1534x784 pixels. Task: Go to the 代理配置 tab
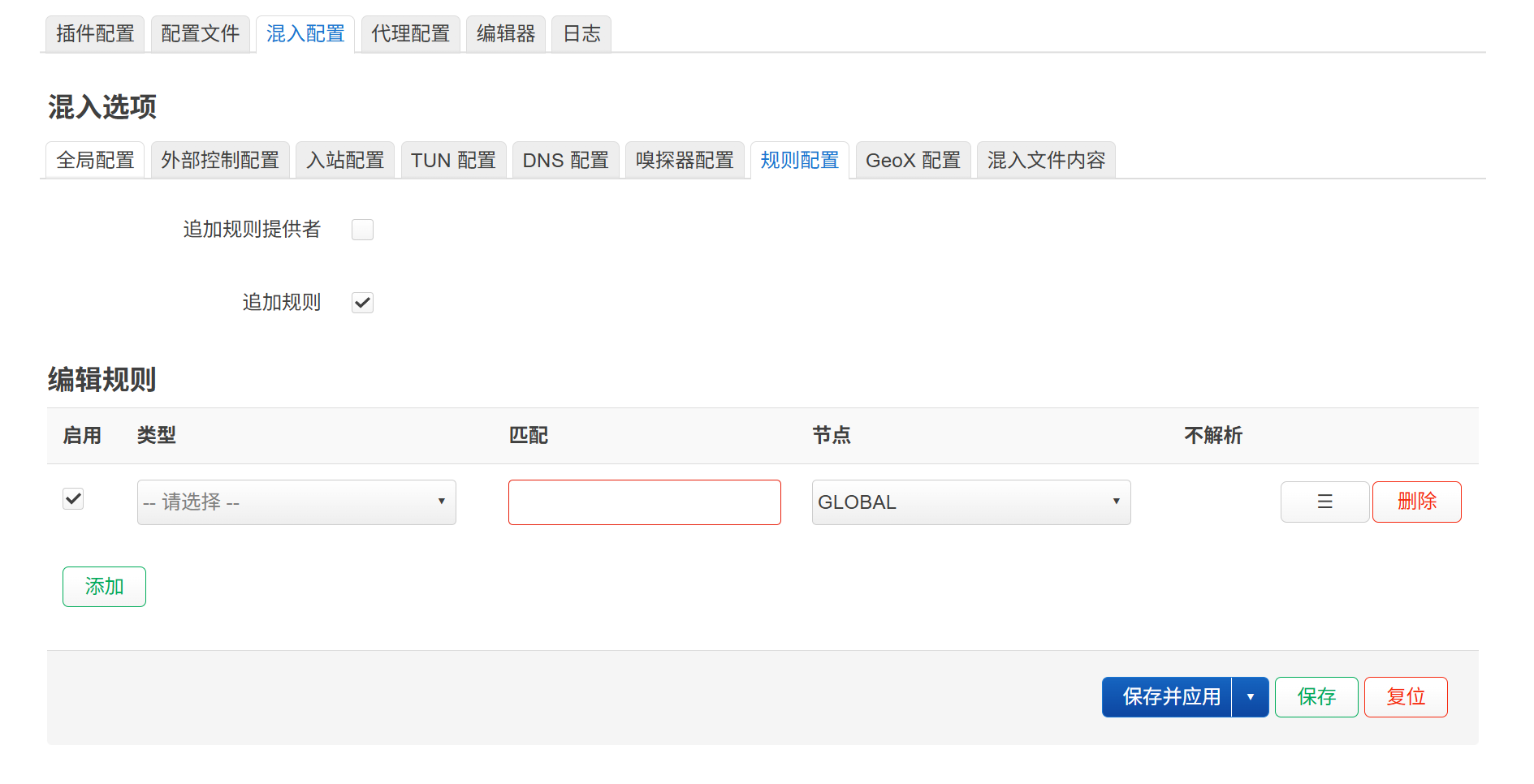pyautogui.click(x=410, y=34)
